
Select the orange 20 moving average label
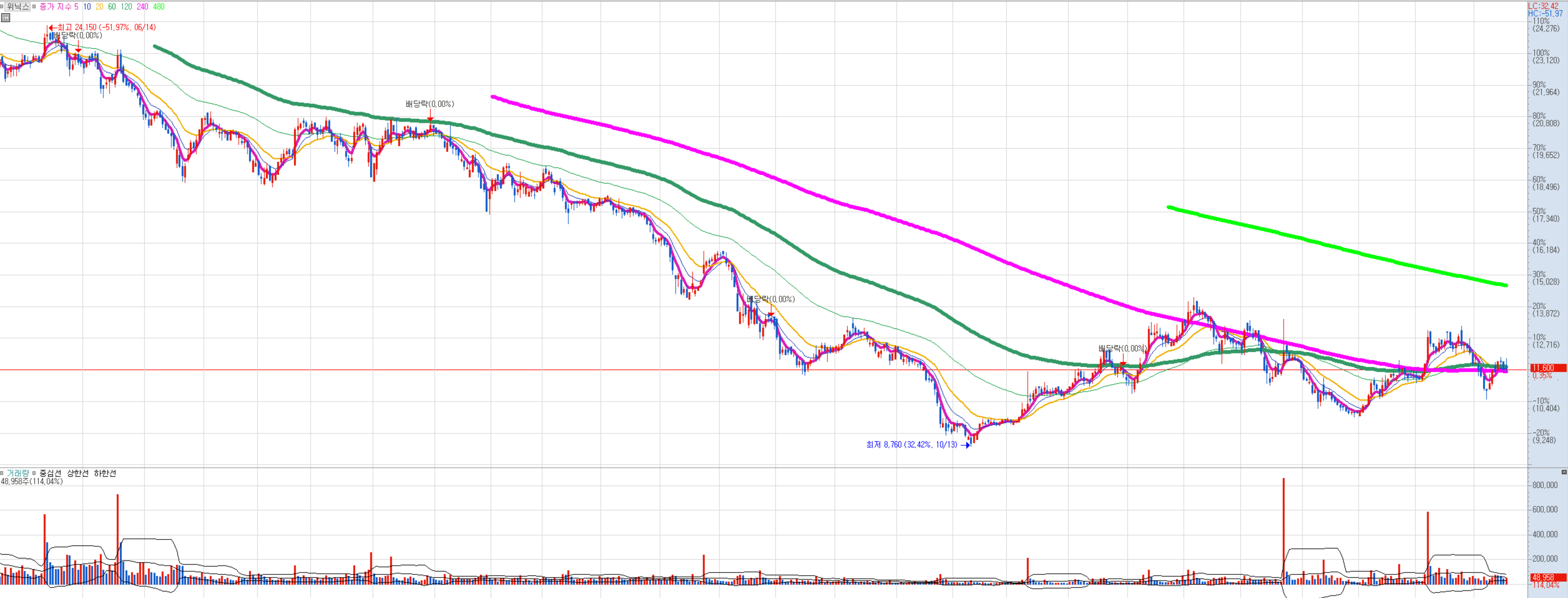pos(99,7)
